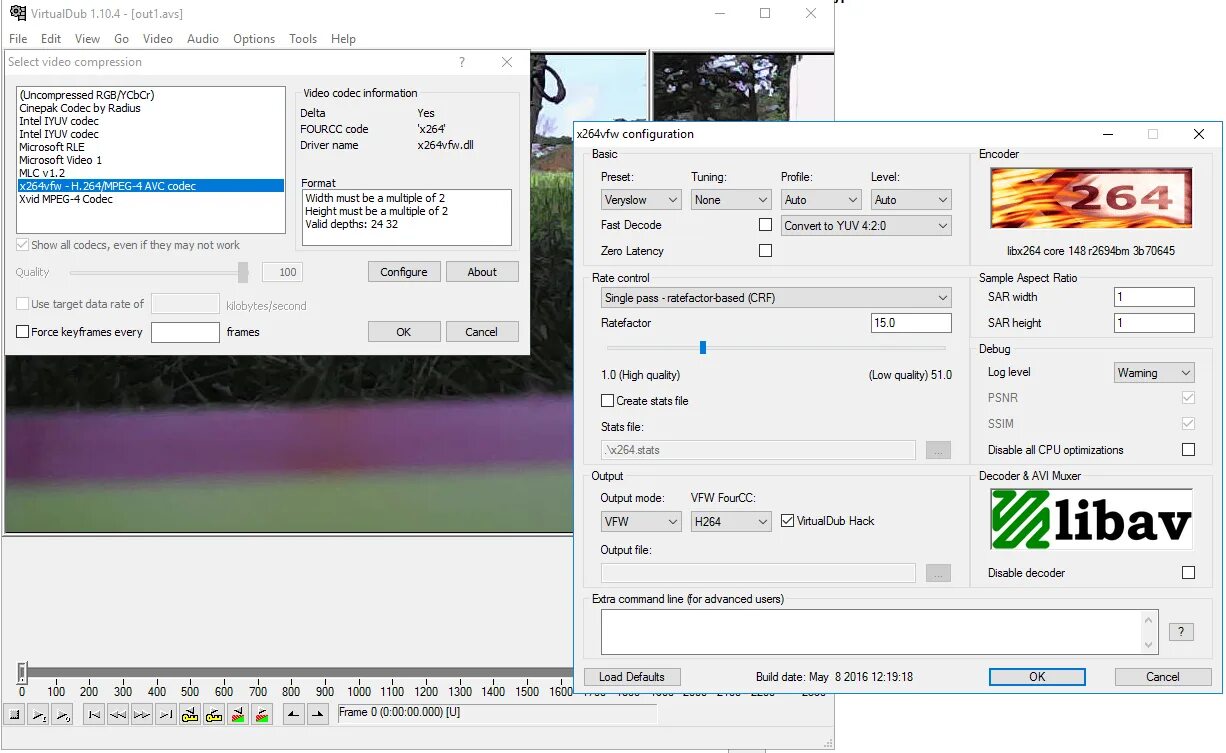Click the Stop playback button in VirtualDub toolbar
This screenshot has height=753, width=1226.
click(15, 714)
